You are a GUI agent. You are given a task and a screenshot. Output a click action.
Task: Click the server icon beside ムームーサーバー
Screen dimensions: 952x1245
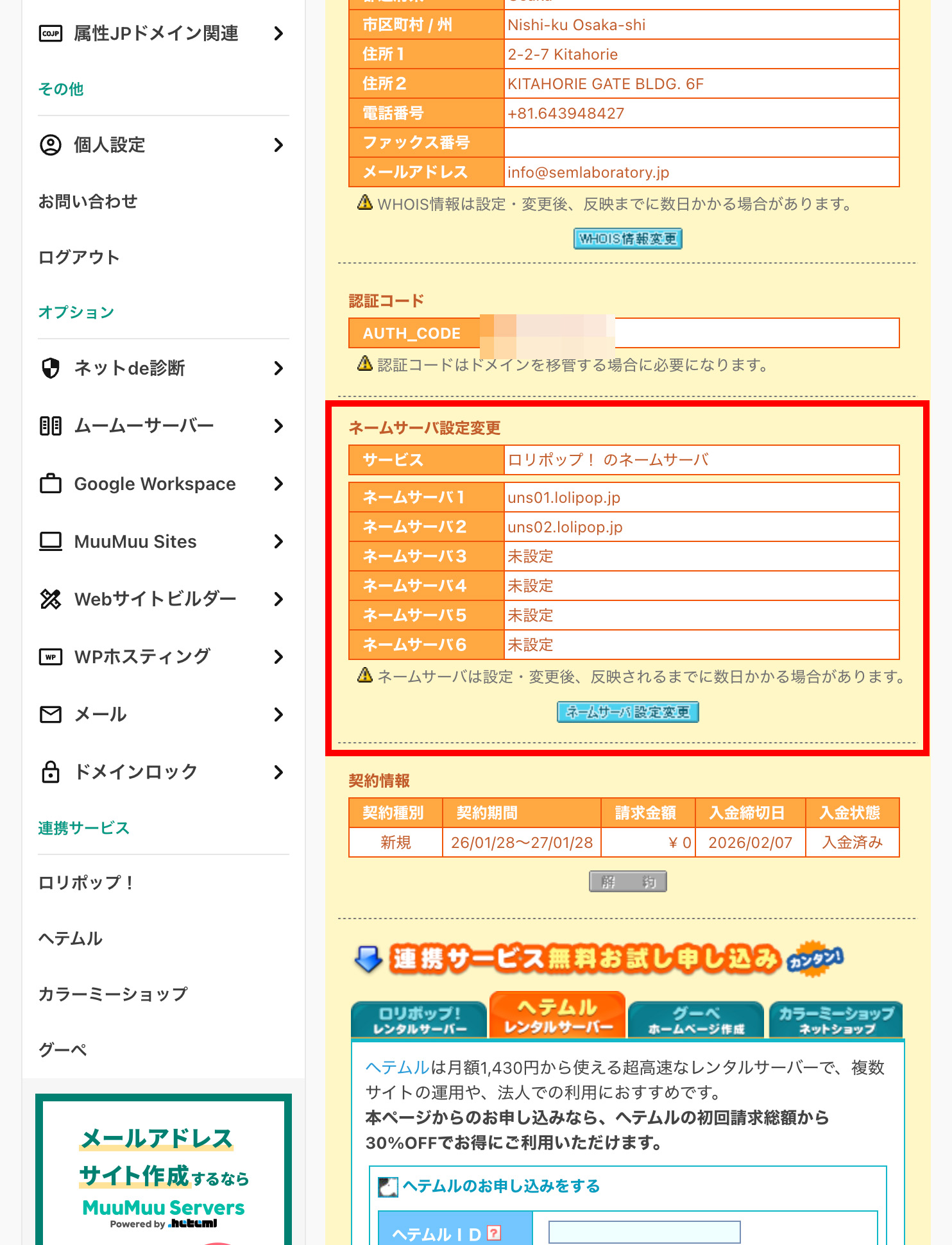tap(51, 426)
